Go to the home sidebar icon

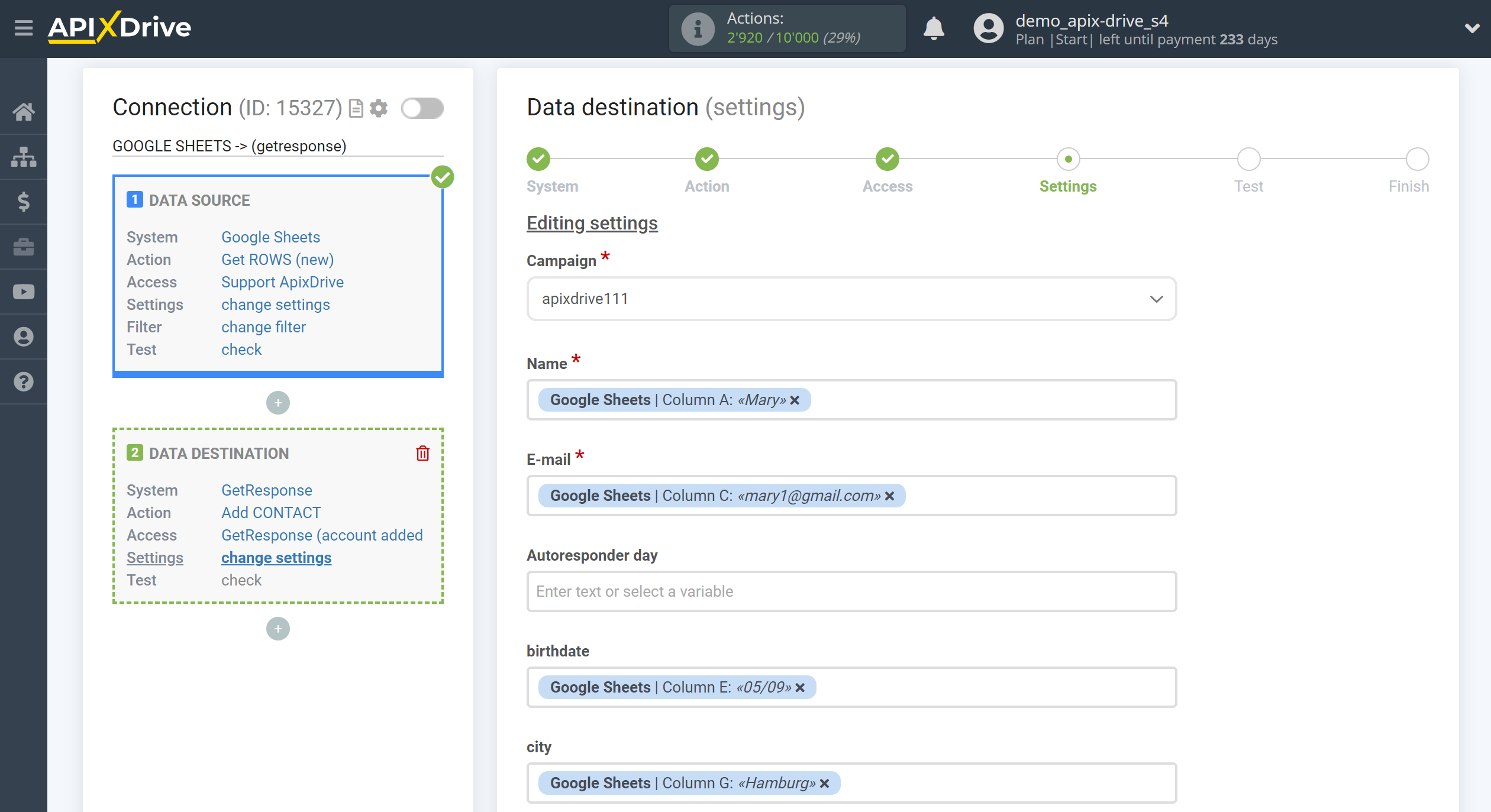[x=24, y=111]
